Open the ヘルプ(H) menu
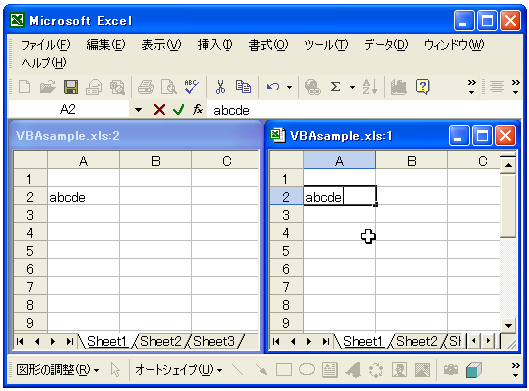529x391 pixels. point(44,63)
